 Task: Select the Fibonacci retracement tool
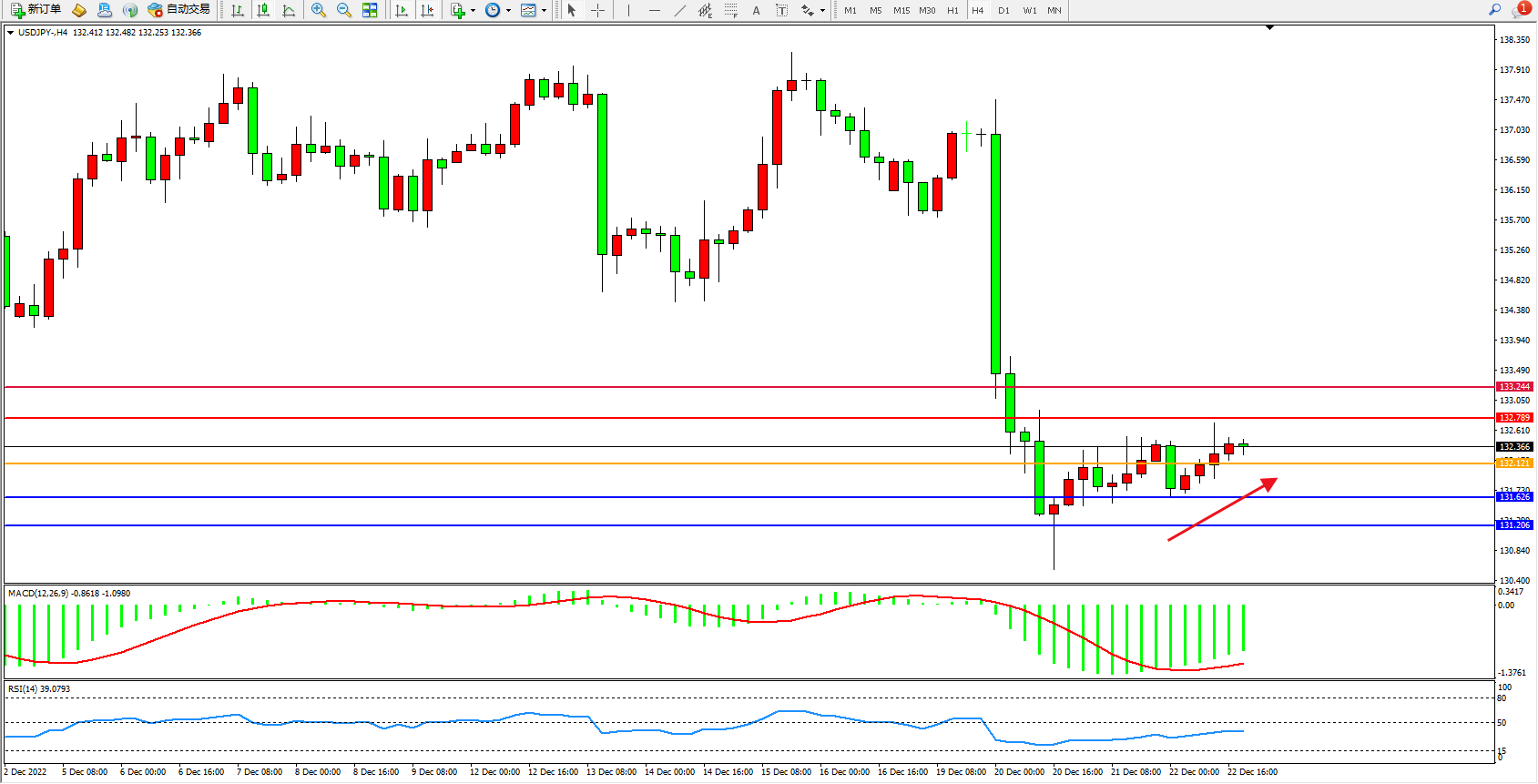730,10
